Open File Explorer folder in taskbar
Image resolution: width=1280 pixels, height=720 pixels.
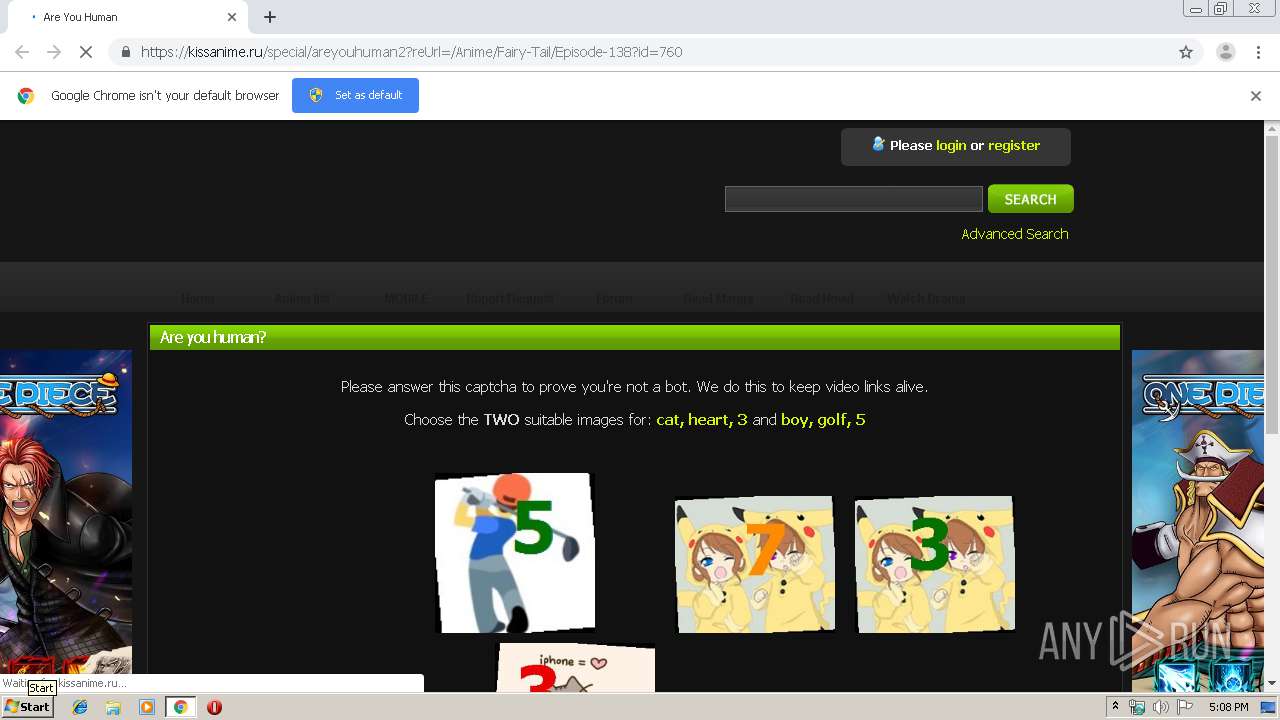pos(113,707)
